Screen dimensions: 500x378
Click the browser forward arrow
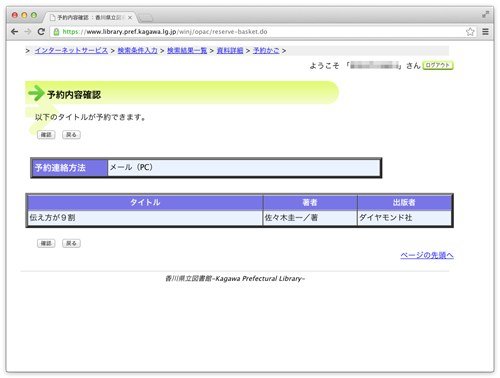(x=28, y=32)
